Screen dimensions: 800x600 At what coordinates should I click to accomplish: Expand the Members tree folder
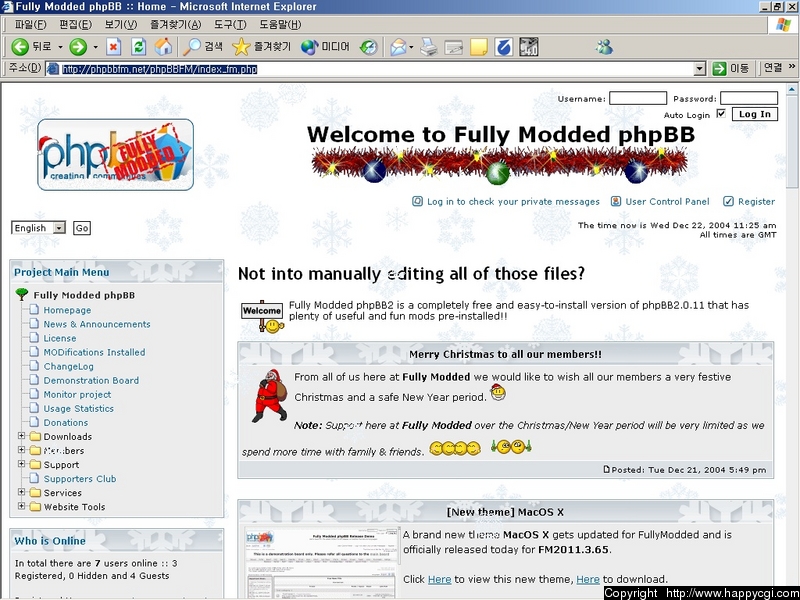(x=21, y=450)
